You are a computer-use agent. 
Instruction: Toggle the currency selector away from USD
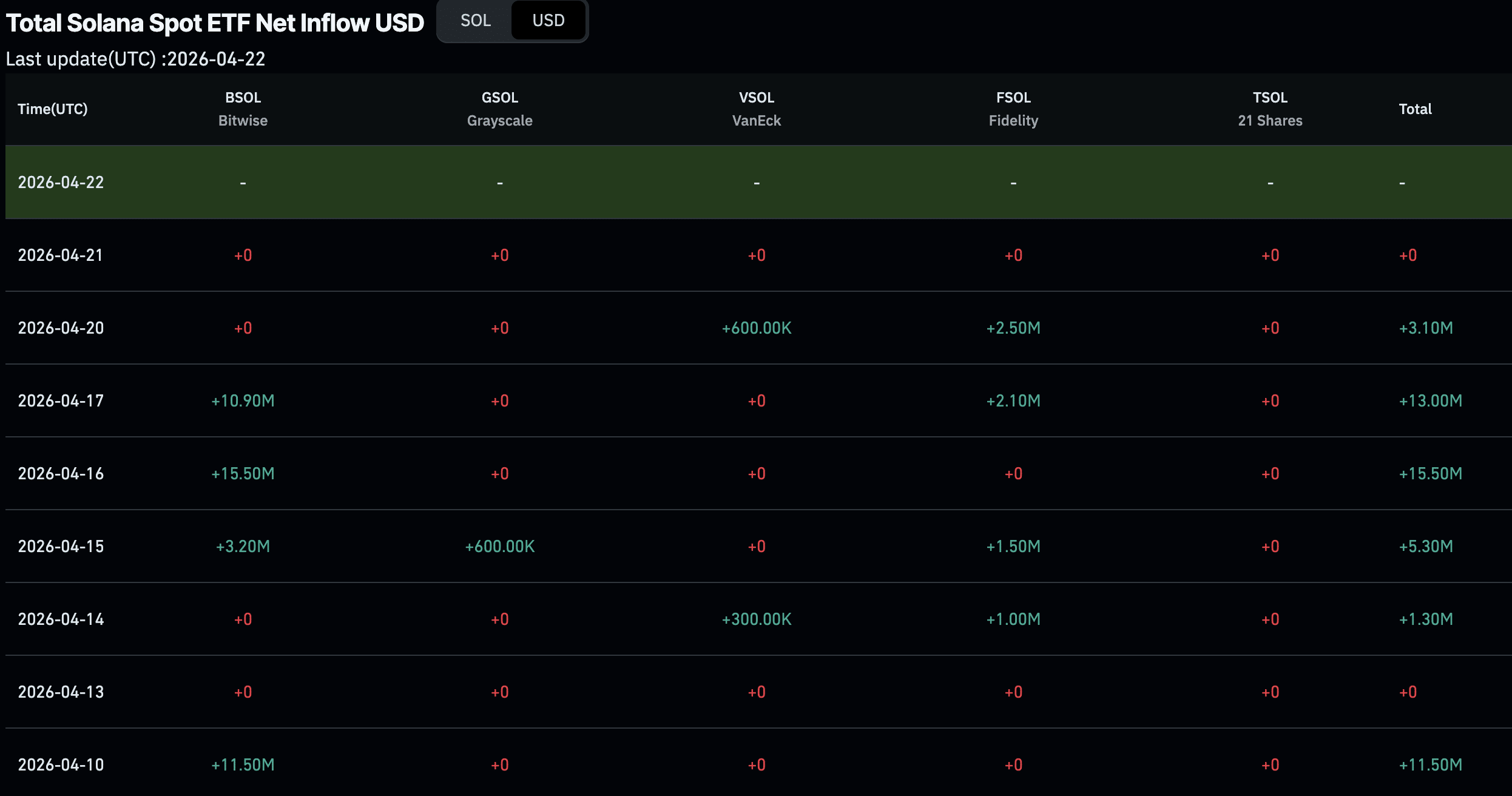(x=476, y=20)
